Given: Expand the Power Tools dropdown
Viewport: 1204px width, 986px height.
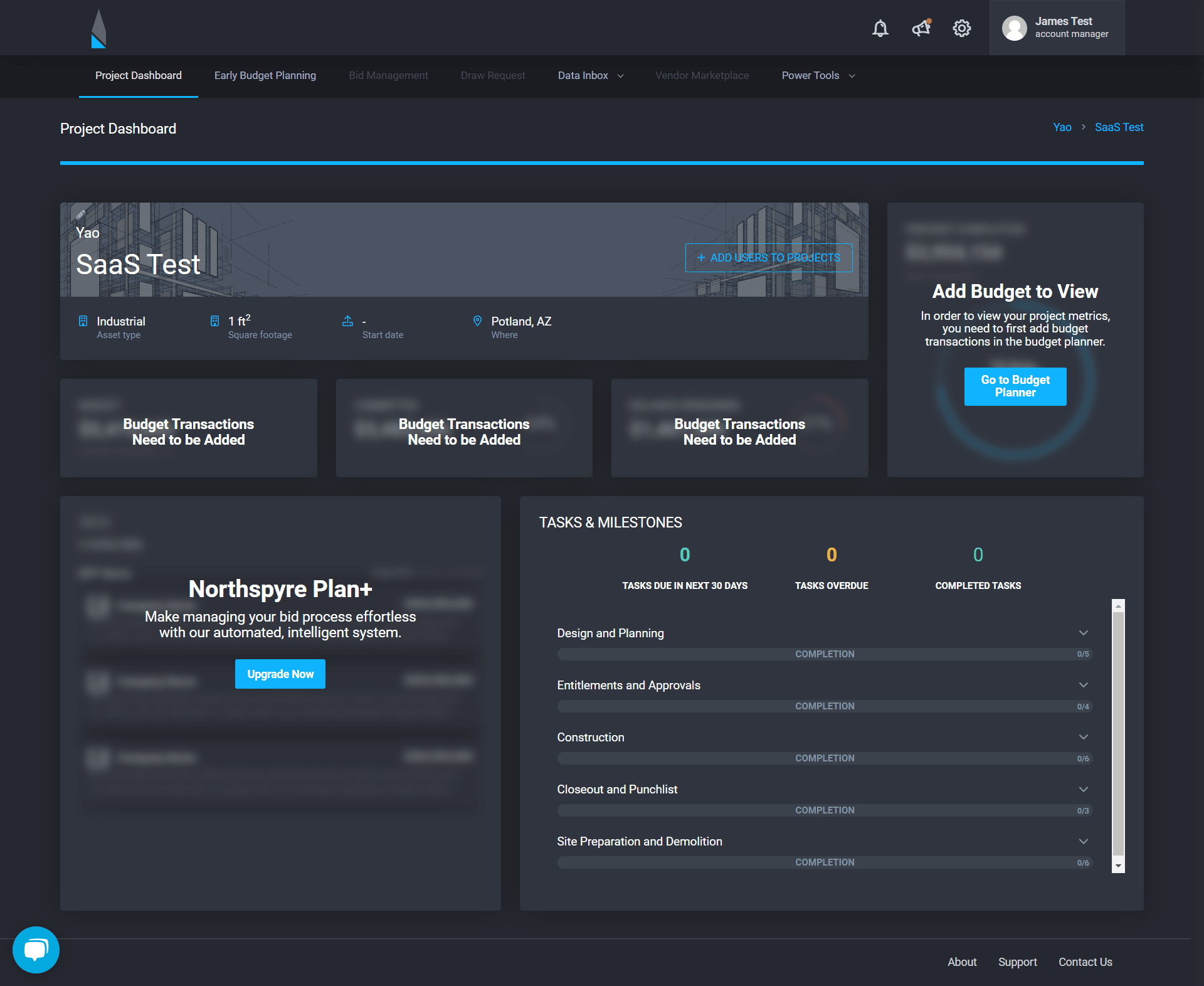Looking at the screenshot, I should click(818, 75).
